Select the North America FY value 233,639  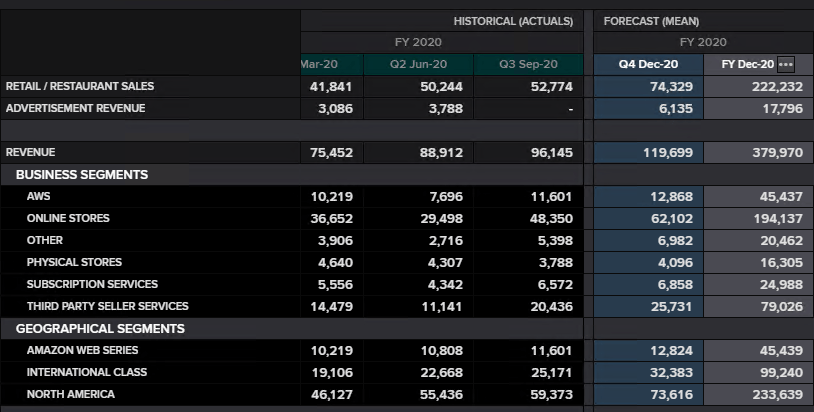(x=777, y=394)
